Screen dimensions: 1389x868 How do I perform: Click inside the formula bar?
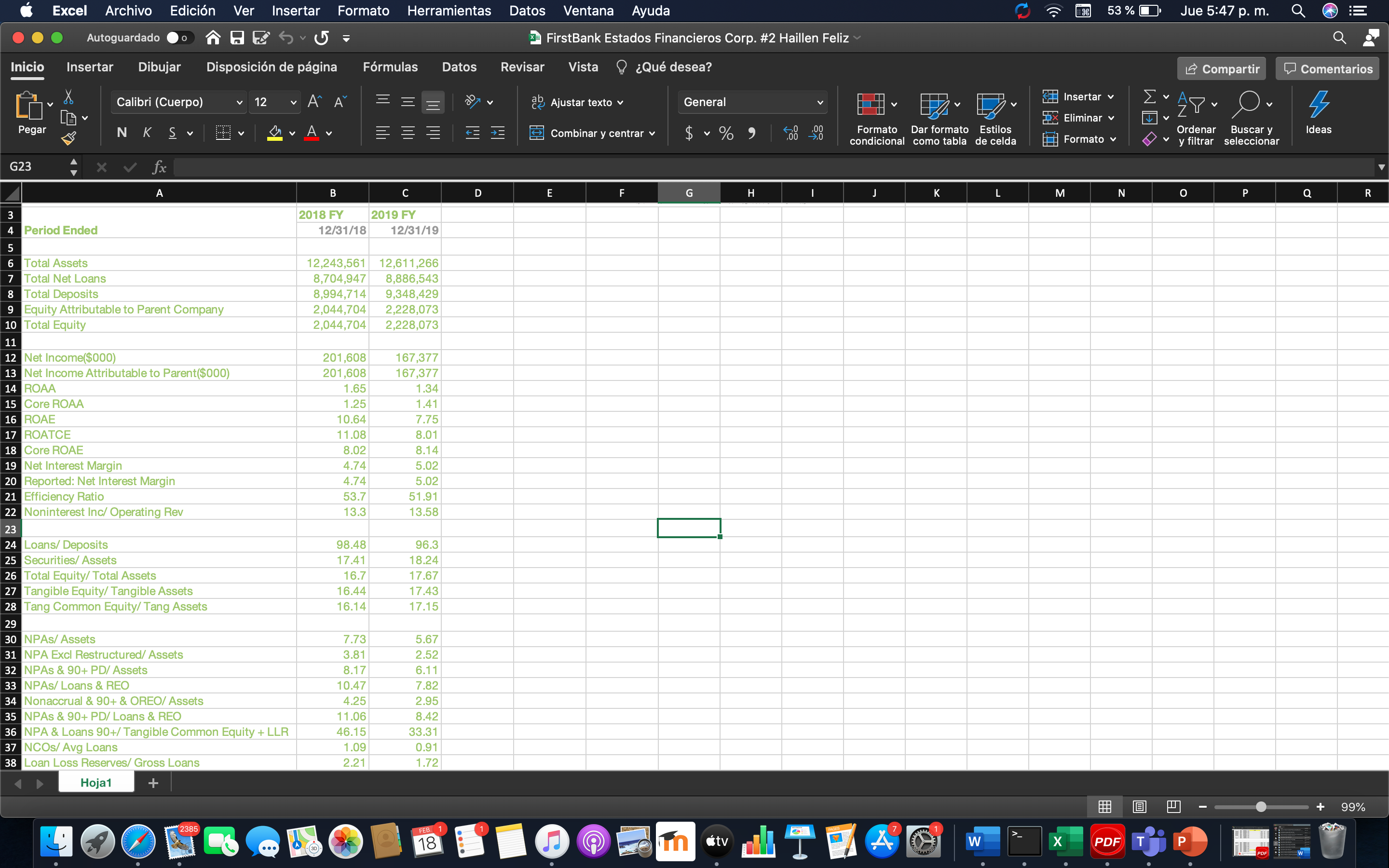(689, 167)
